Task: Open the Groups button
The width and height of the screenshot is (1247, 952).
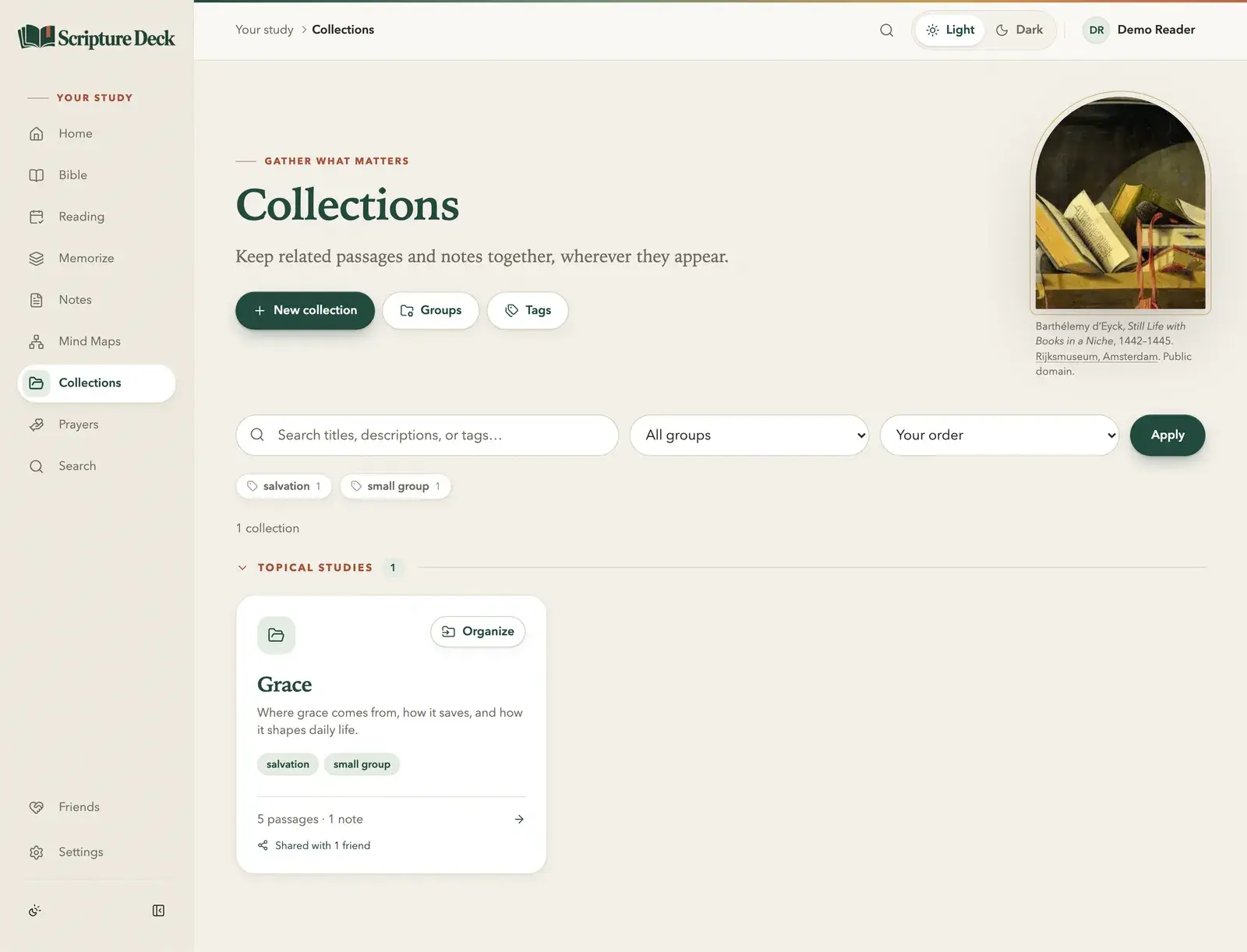Action: pos(430,310)
